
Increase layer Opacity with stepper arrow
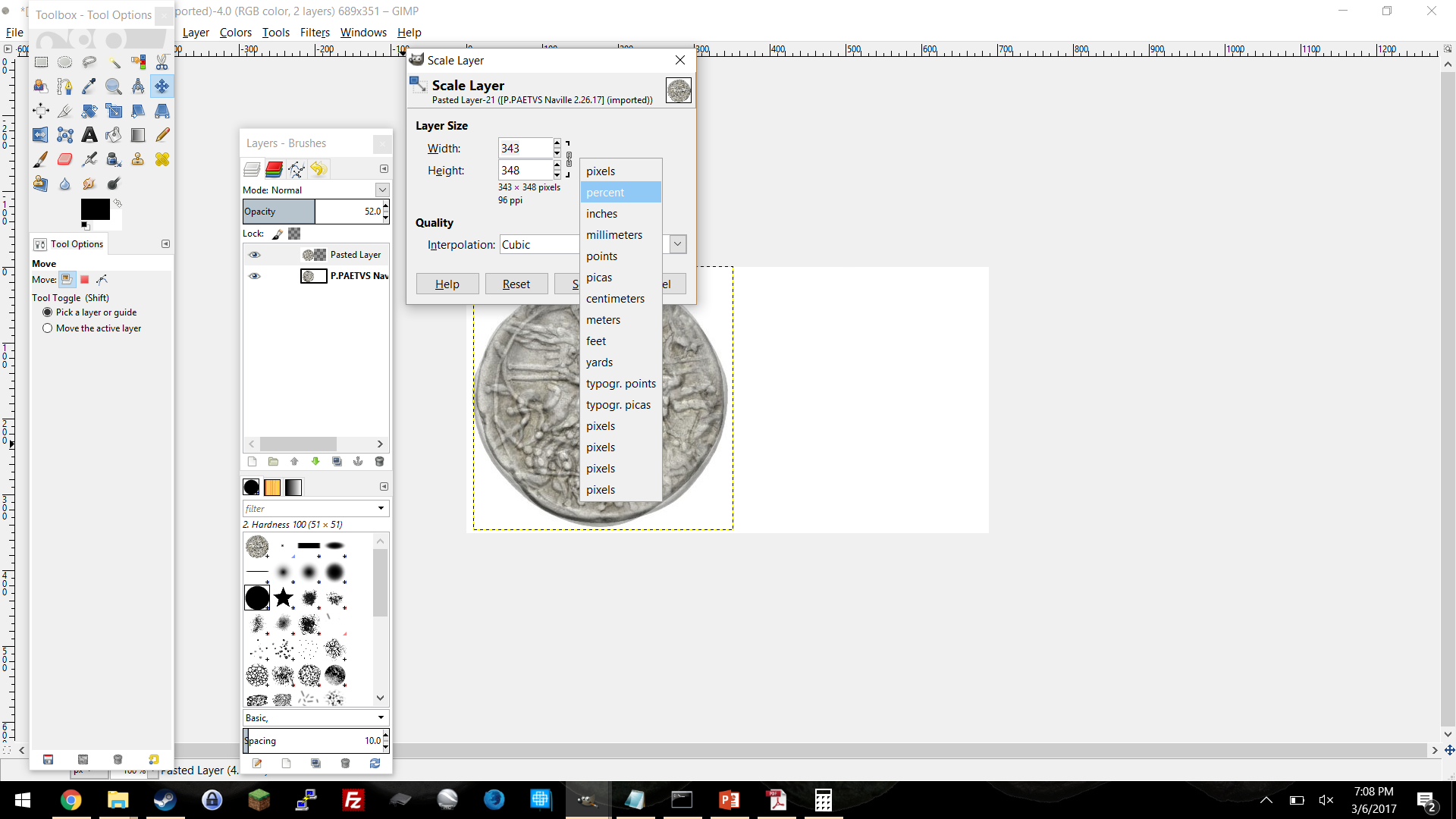tap(386, 206)
